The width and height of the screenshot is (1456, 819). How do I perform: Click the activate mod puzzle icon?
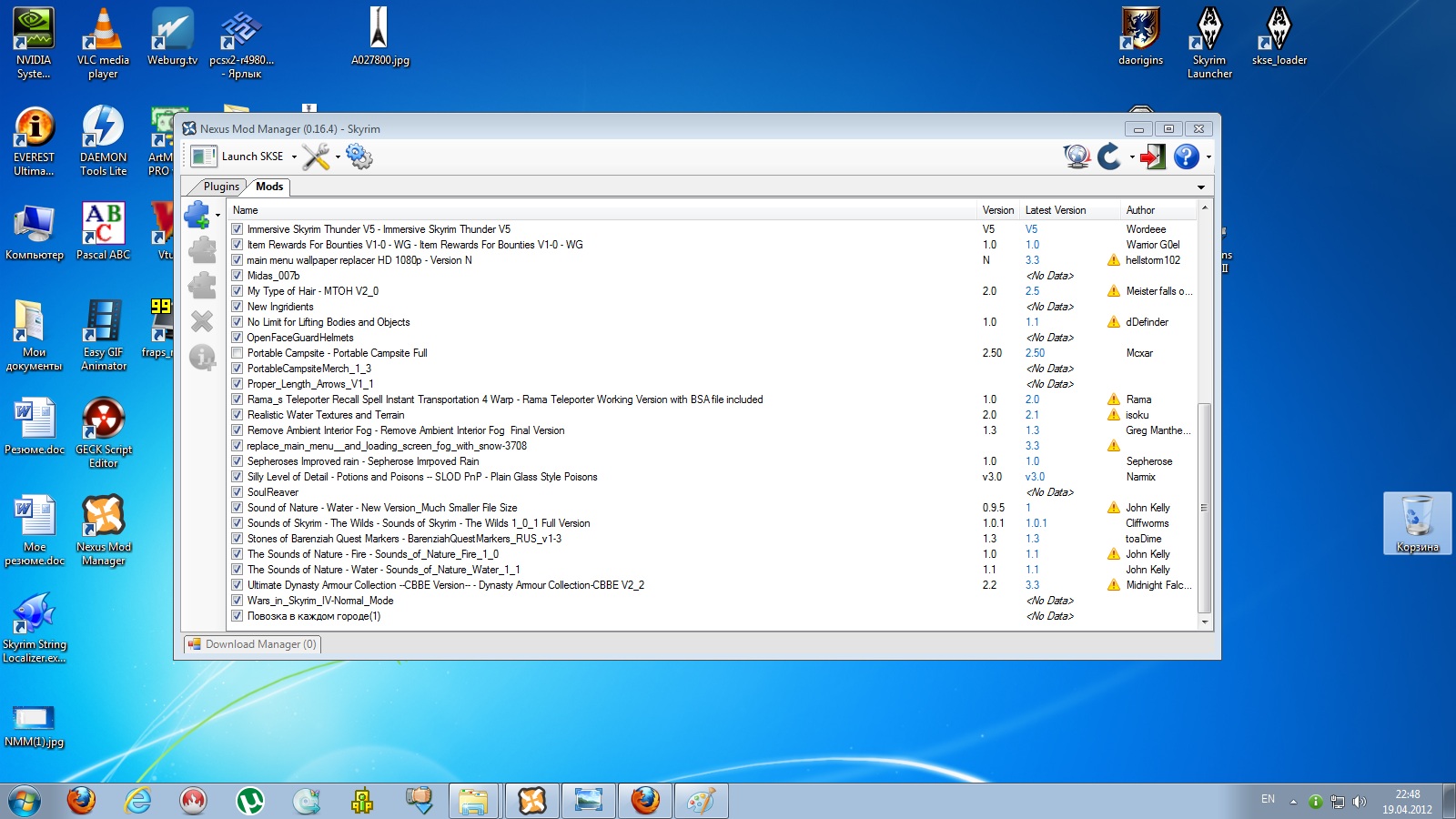202,250
